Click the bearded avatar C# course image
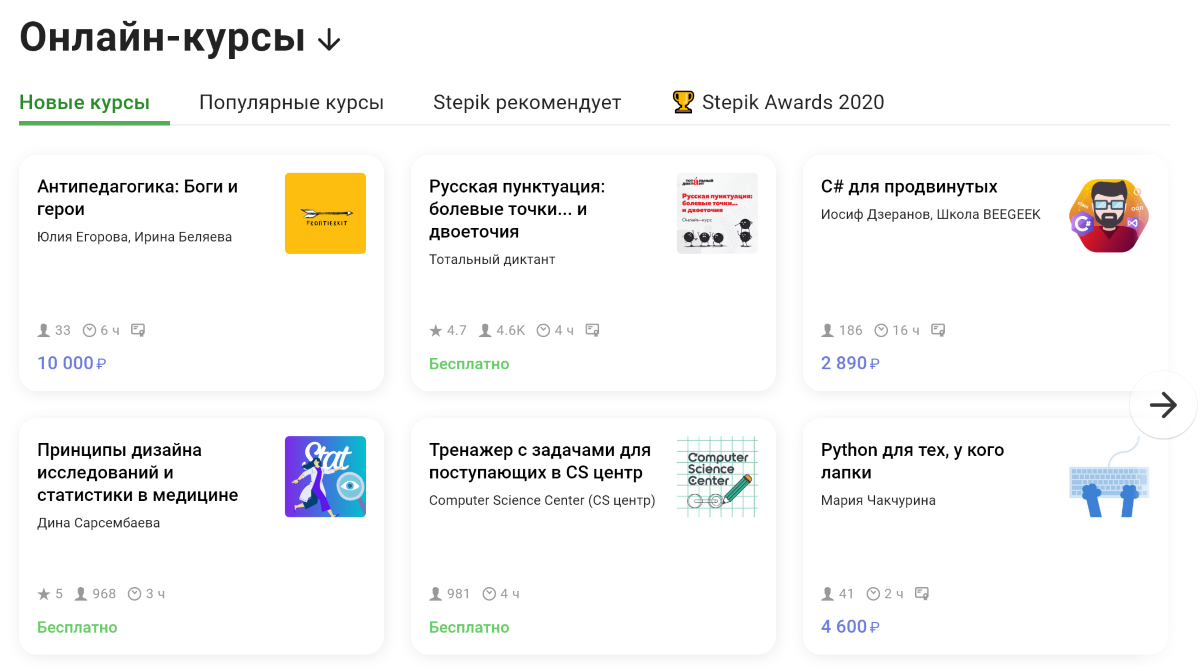The image size is (1200, 671). (1109, 214)
